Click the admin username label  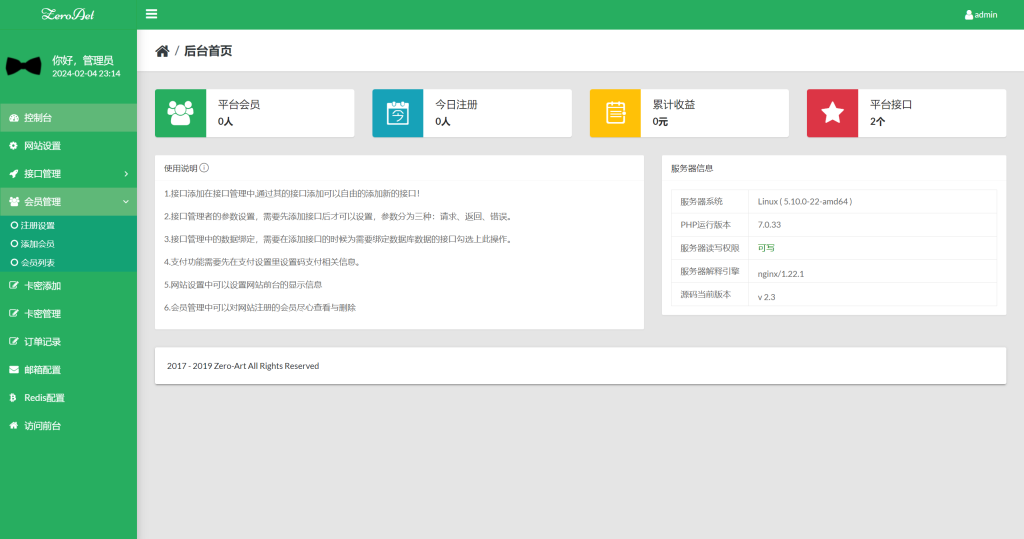[985, 14]
